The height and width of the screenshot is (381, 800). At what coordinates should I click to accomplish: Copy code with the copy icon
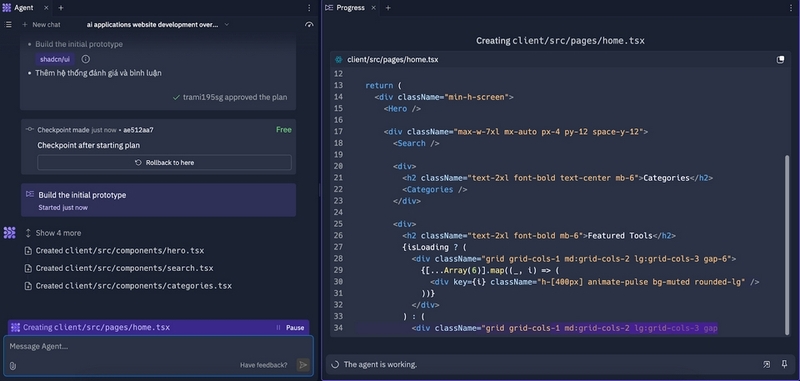pyautogui.click(x=780, y=60)
